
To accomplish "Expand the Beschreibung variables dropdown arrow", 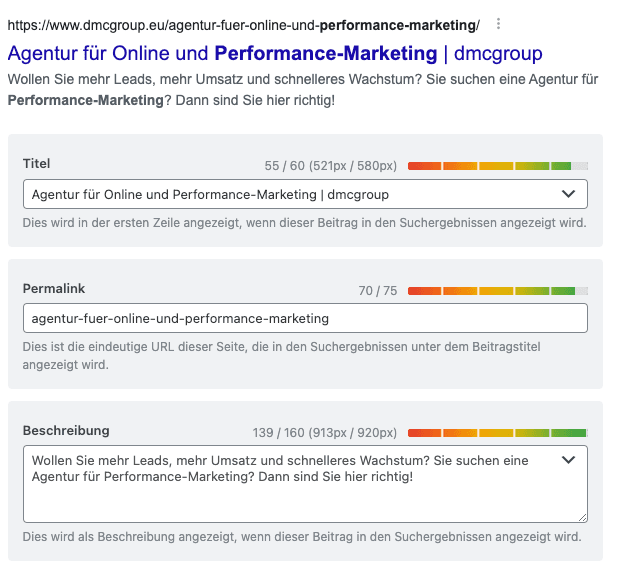I will tap(568, 460).
